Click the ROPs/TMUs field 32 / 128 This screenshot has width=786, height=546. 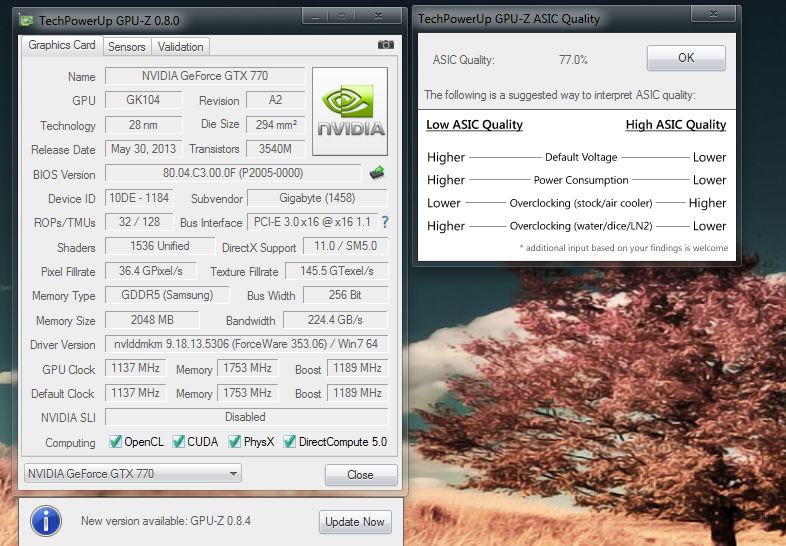(139, 222)
